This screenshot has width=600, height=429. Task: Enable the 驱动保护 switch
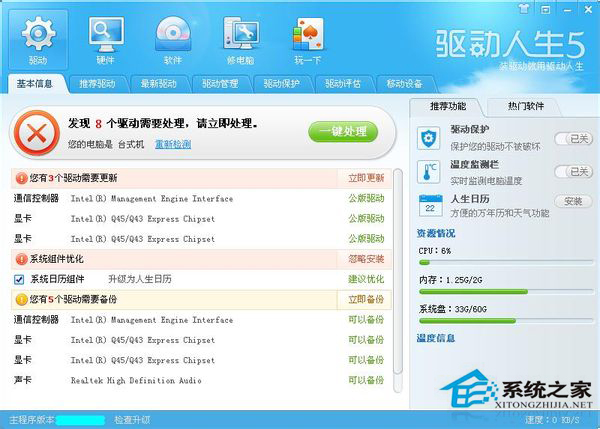[572, 139]
